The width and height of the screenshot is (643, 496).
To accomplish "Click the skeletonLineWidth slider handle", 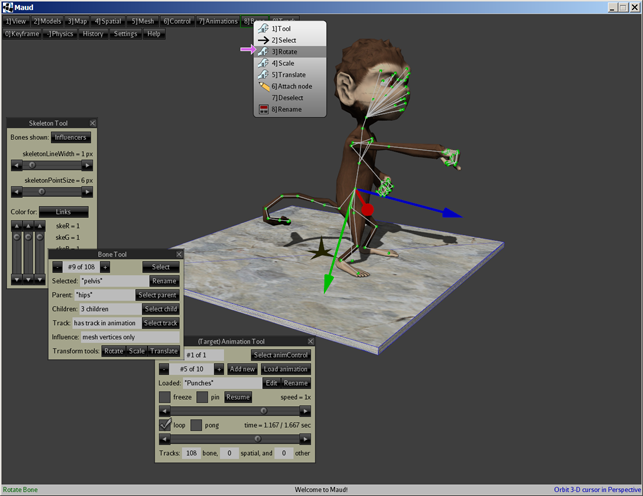I will 32,165.
